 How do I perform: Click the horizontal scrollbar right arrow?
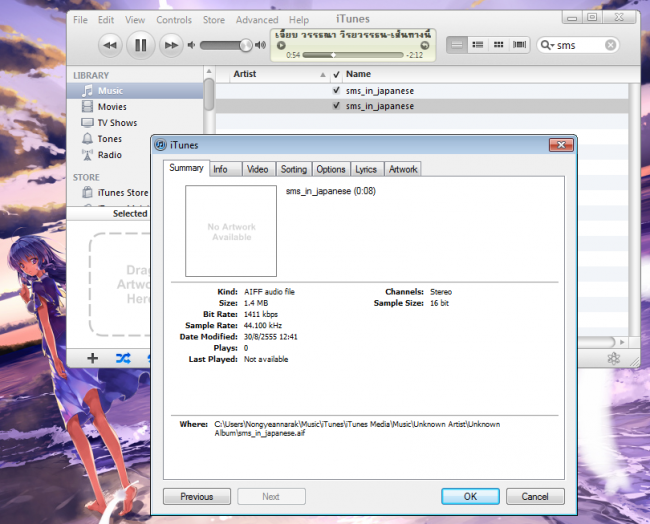pos(622,342)
